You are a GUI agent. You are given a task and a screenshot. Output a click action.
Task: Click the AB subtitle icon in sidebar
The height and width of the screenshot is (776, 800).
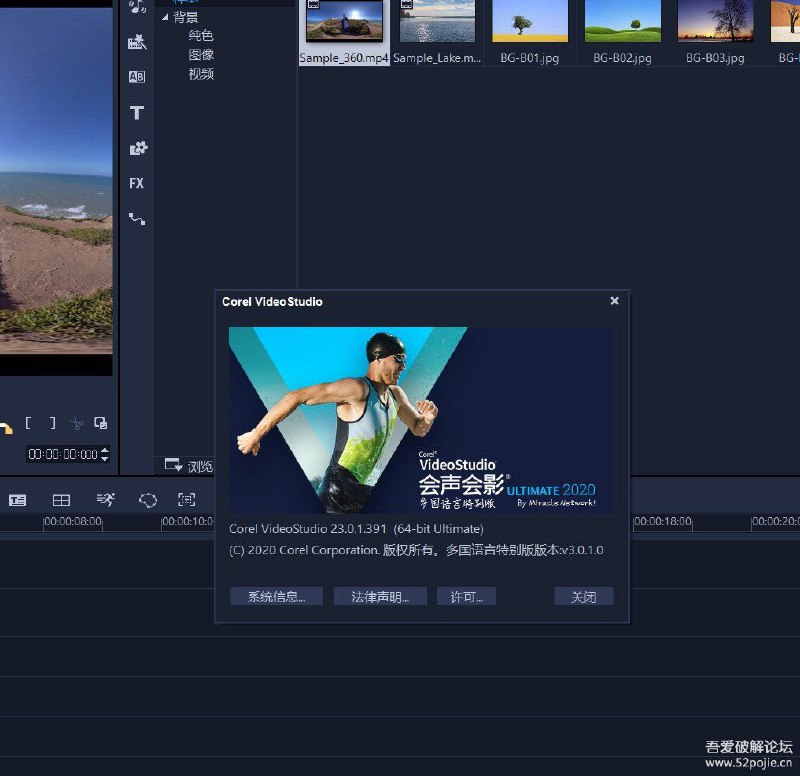tap(137, 77)
